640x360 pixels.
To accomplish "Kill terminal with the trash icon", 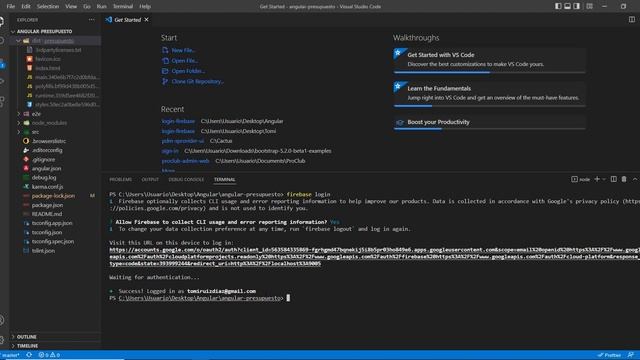I will pos(624,179).
